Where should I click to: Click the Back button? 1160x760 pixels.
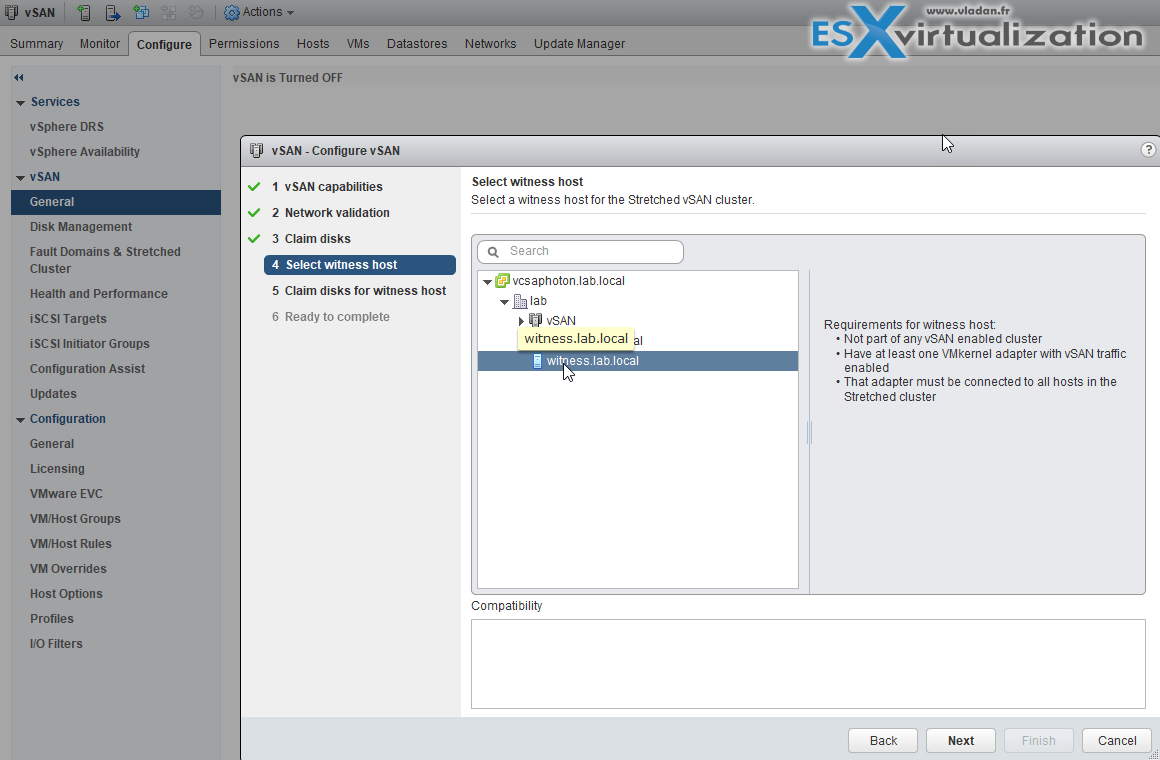(883, 740)
